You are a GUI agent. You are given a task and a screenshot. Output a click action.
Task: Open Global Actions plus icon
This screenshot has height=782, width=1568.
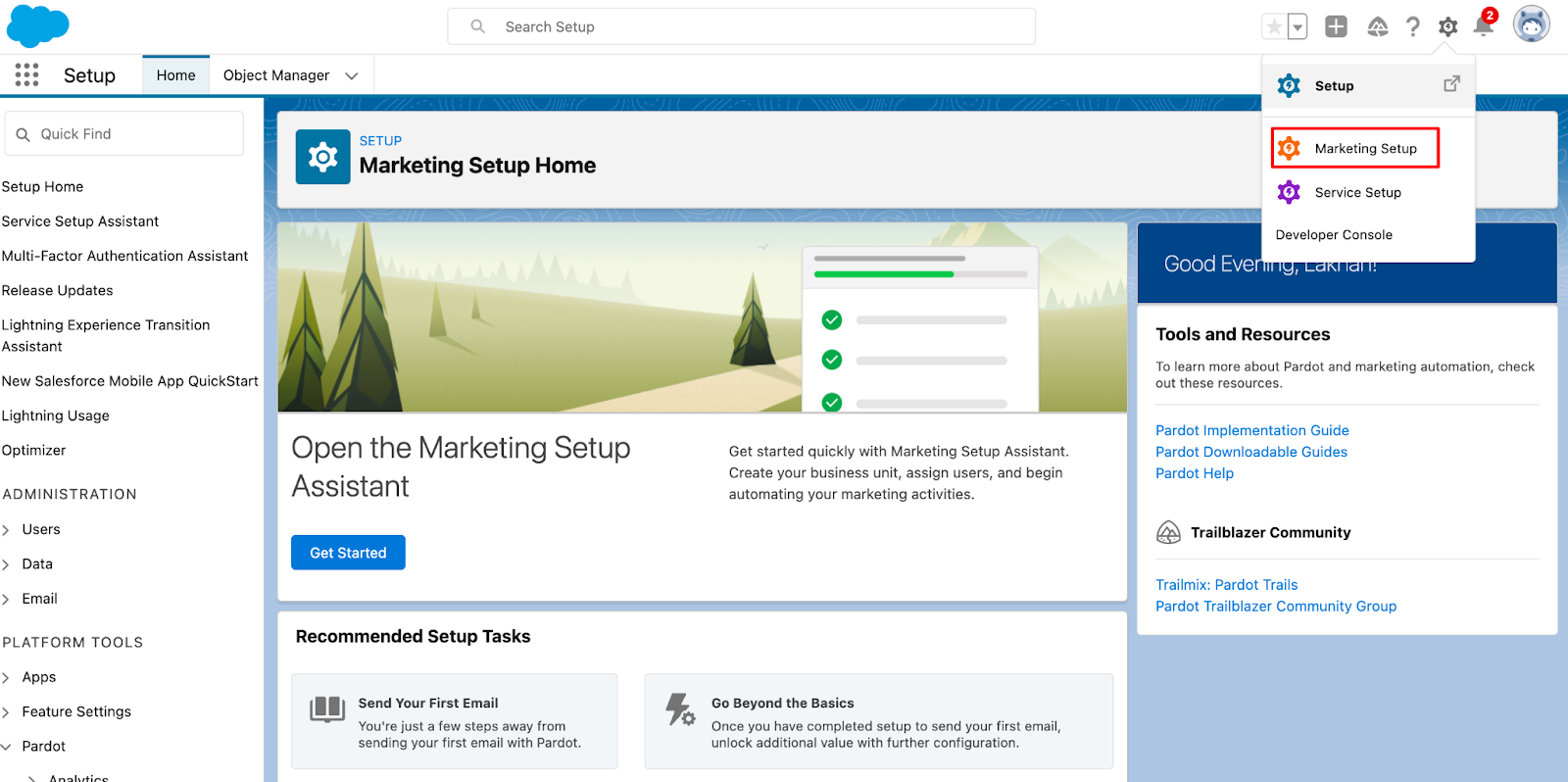click(1337, 26)
